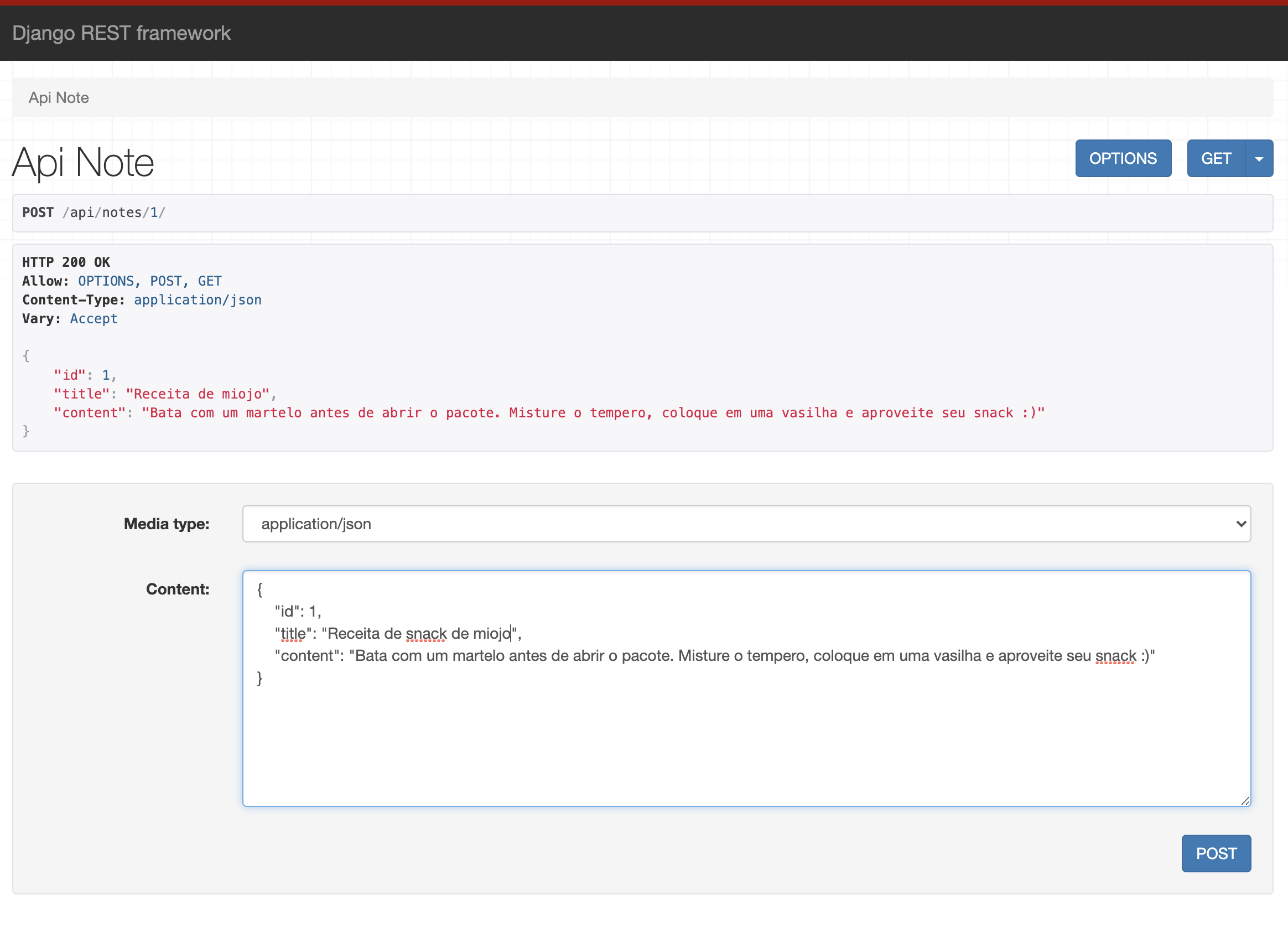Submit with the blue POST button
Image resolution: width=1288 pixels, height=931 pixels.
tap(1216, 853)
